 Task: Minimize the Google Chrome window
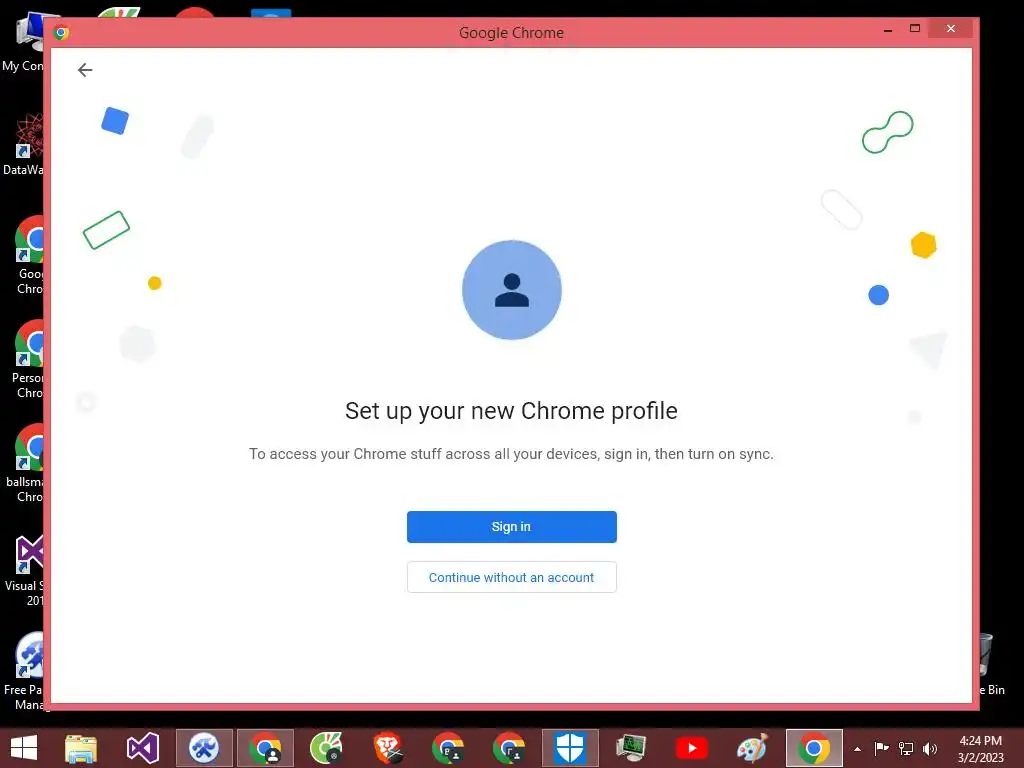pos(888,29)
